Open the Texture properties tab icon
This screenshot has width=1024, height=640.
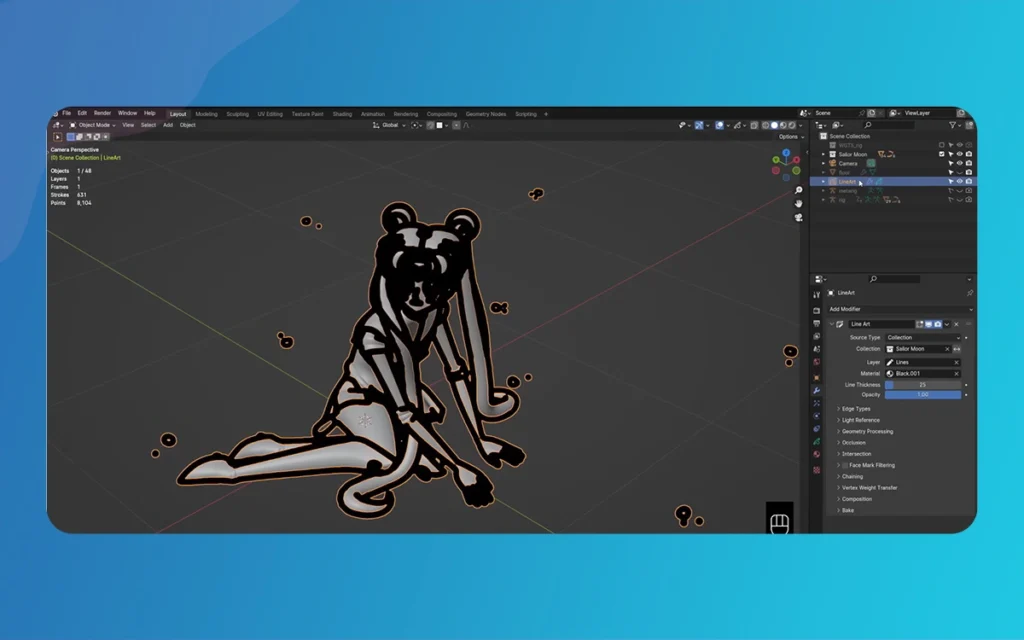point(816,470)
